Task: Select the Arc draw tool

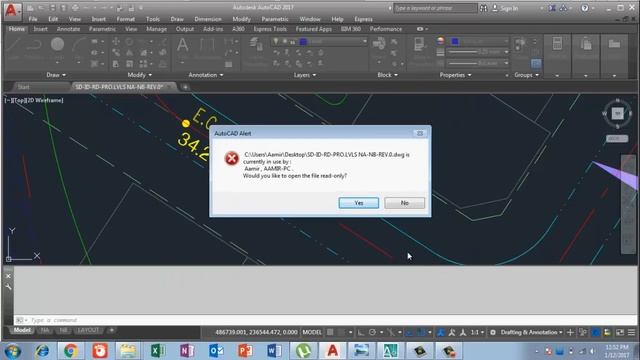Action: pyautogui.click(x=79, y=44)
